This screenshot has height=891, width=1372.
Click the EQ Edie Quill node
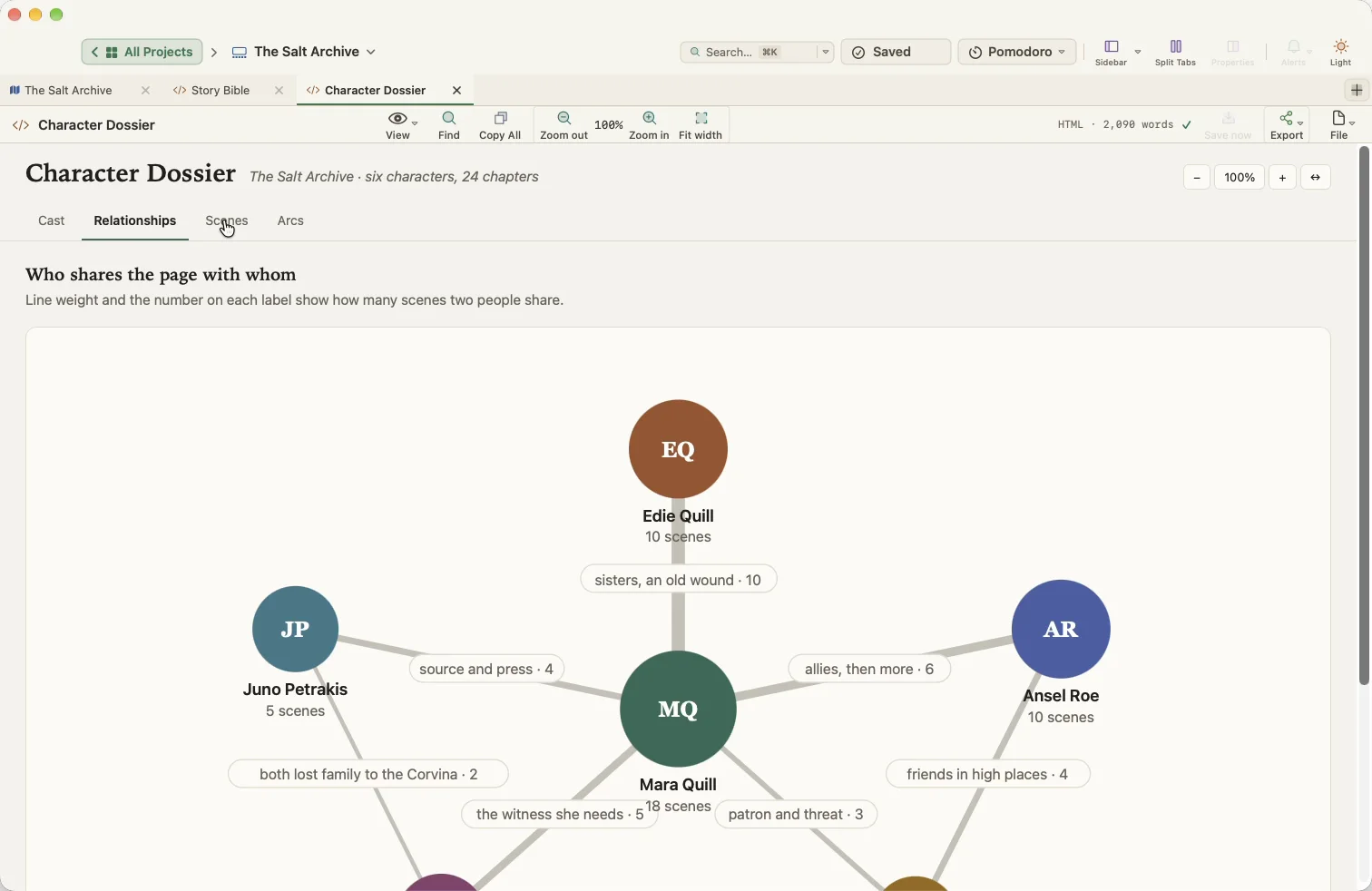click(x=678, y=449)
